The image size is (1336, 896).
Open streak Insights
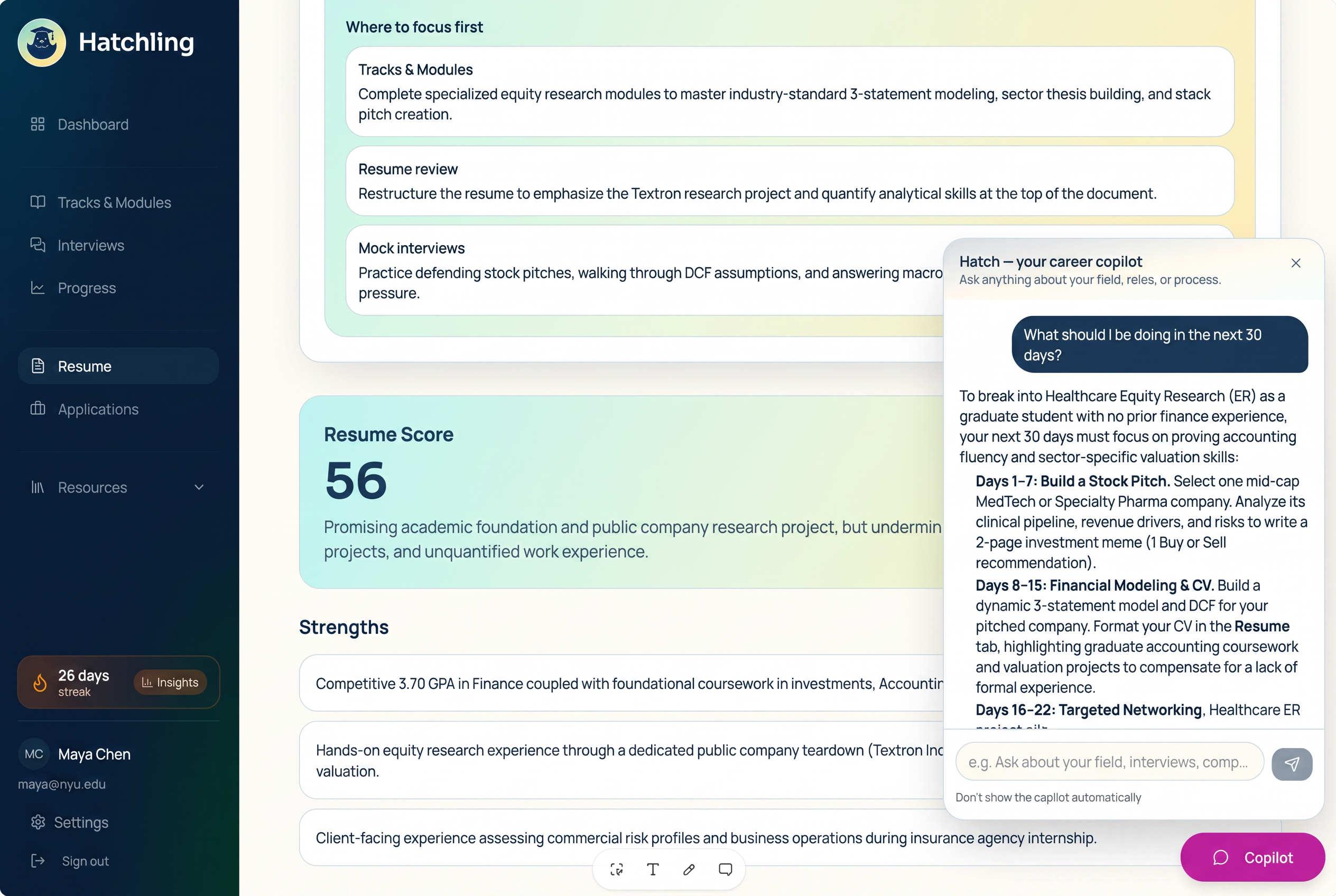(x=170, y=682)
